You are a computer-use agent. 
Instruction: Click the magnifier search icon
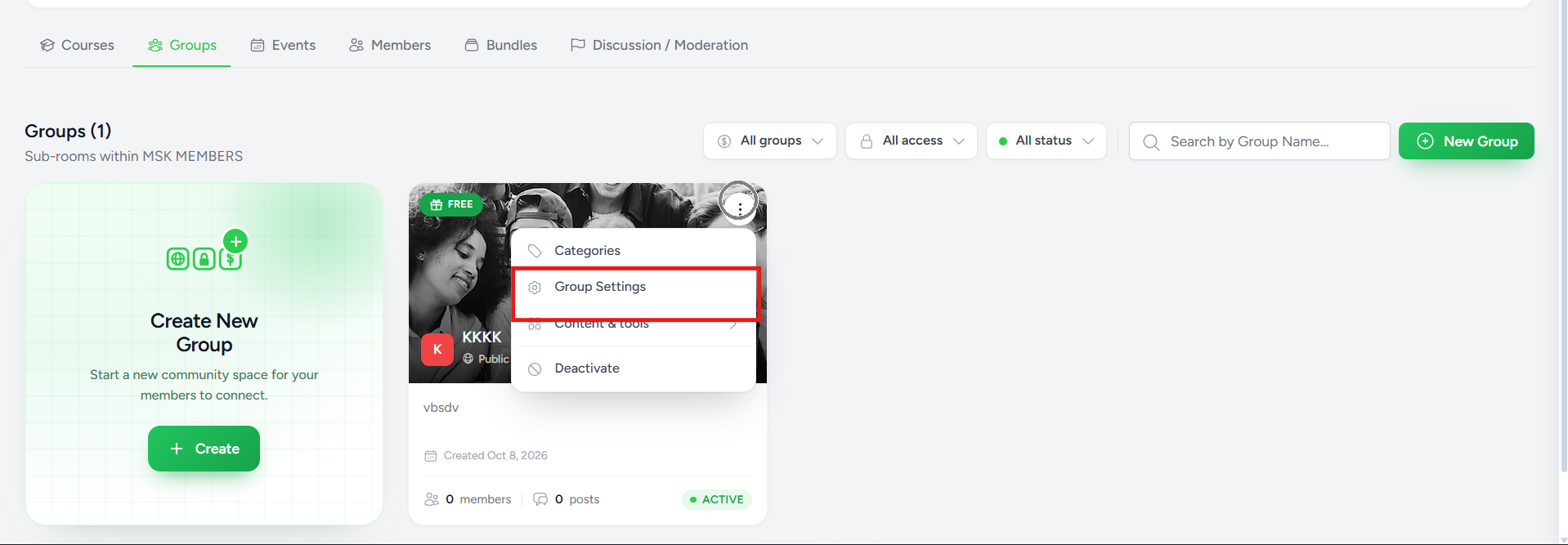(x=1151, y=142)
